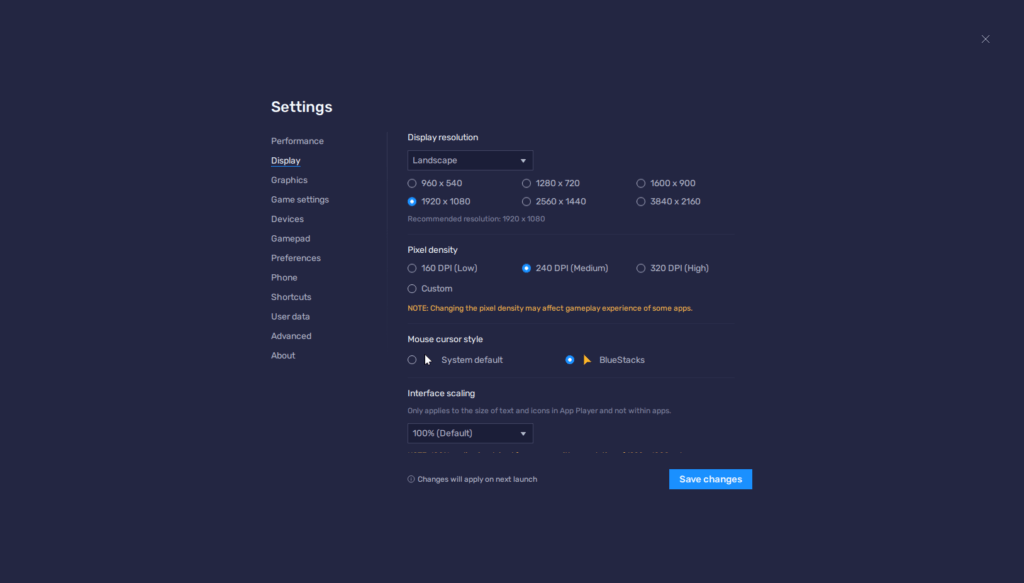Click 'Changes will apply on next launch' text
Screen dimensions: 1024x583
click(477, 479)
